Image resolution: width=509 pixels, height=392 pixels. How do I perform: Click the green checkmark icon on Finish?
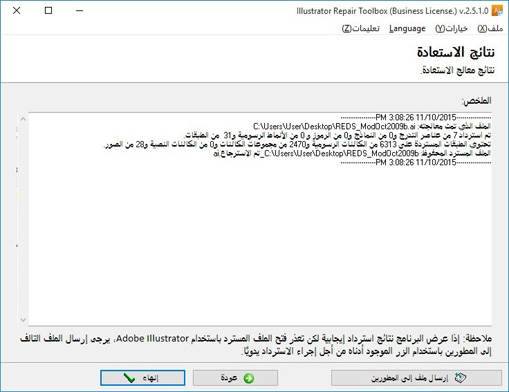click(x=129, y=378)
